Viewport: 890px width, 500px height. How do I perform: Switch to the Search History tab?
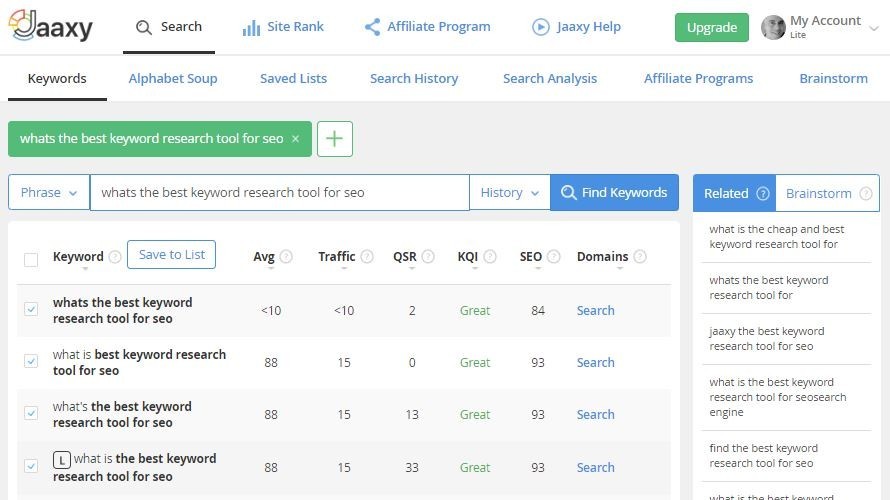[414, 78]
